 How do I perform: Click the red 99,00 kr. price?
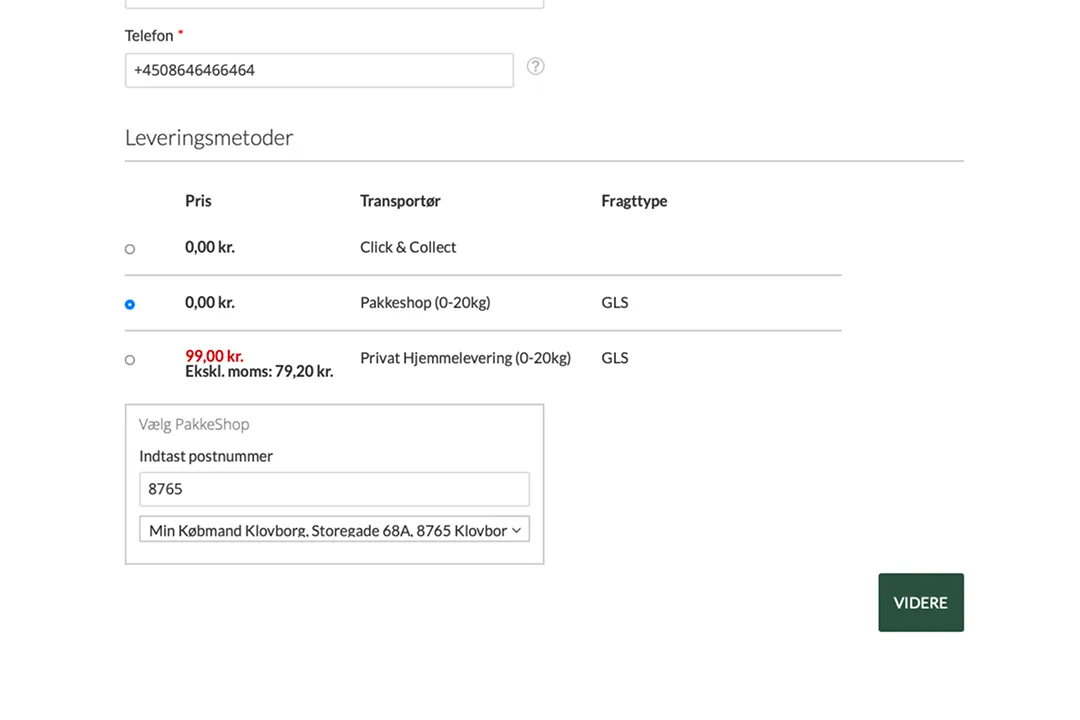(214, 356)
